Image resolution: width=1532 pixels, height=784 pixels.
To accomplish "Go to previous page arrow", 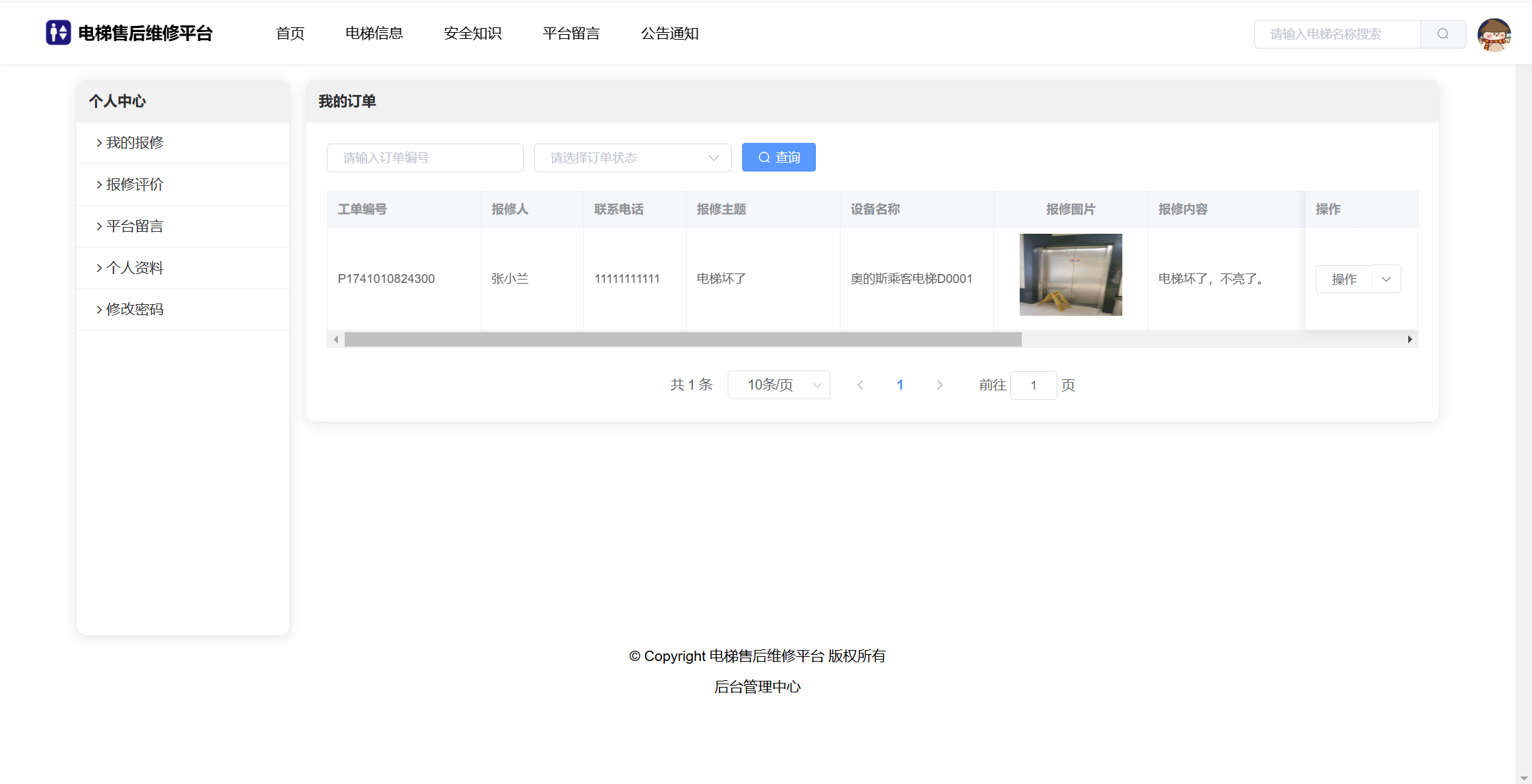I will tap(860, 385).
